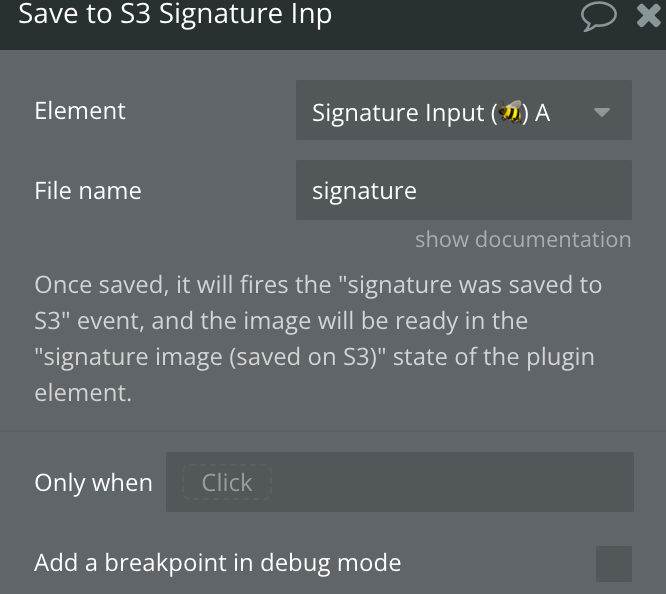Open the comment speech bubble icon
The image size is (666, 594).
(598, 16)
